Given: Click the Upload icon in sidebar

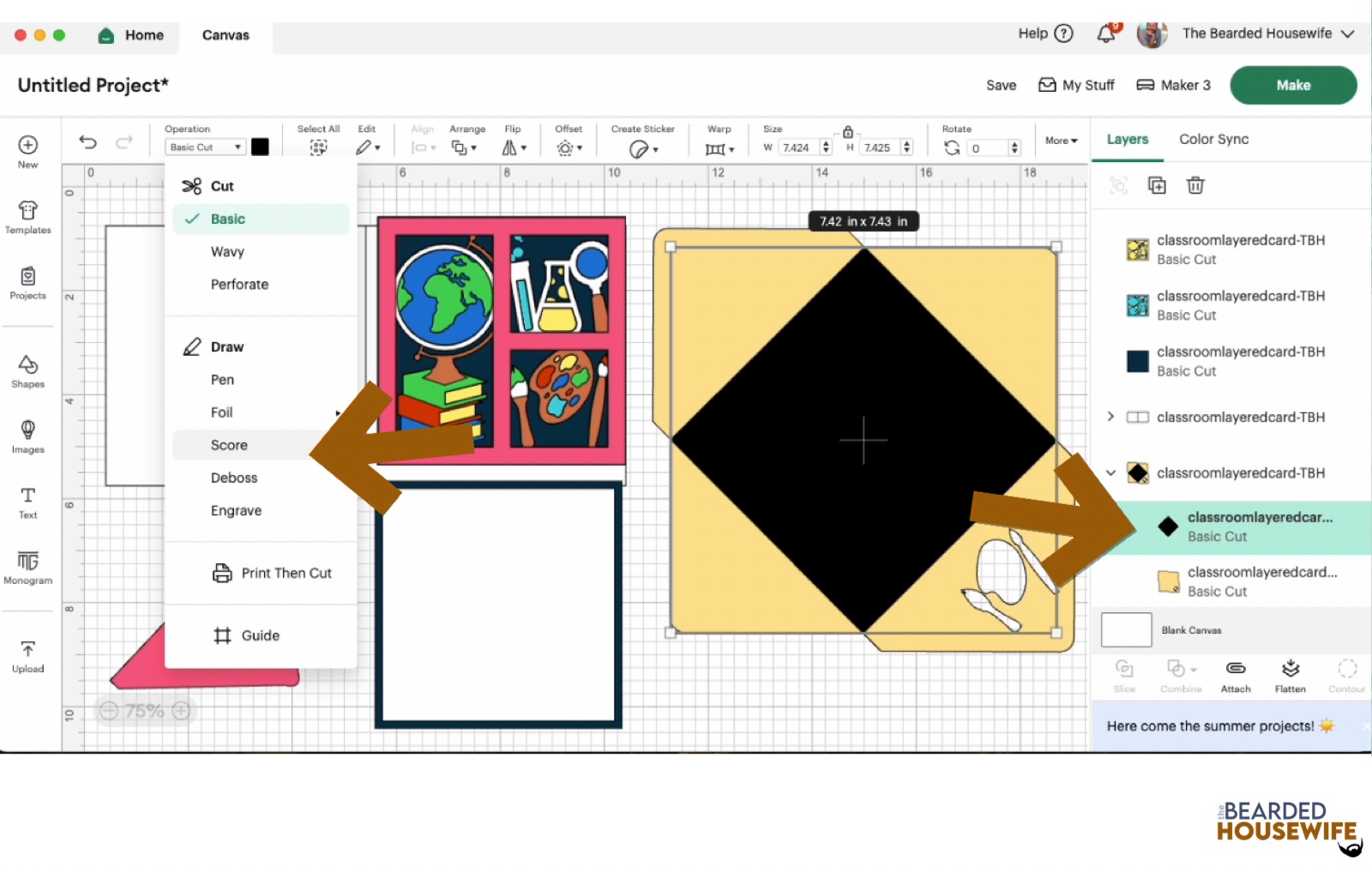Looking at the screenshot, I should [27, 656].
